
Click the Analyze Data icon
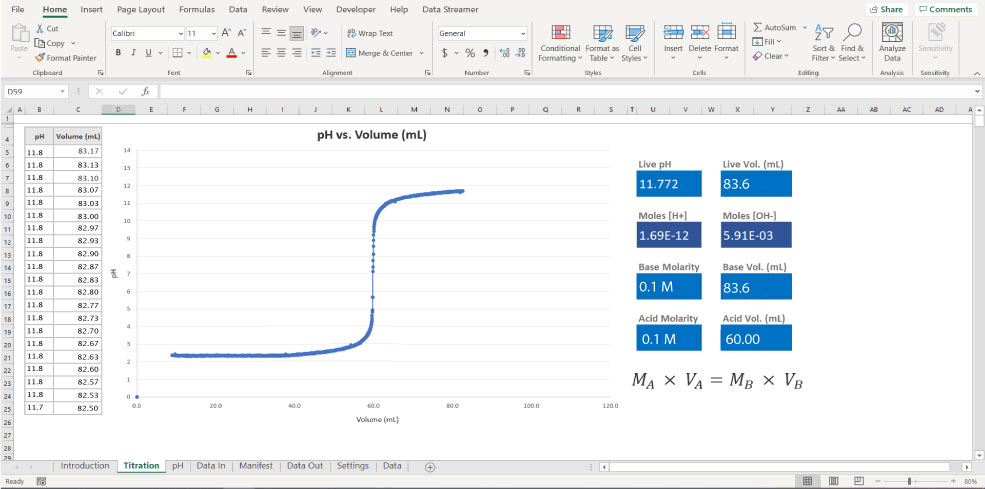coord(892,33)
